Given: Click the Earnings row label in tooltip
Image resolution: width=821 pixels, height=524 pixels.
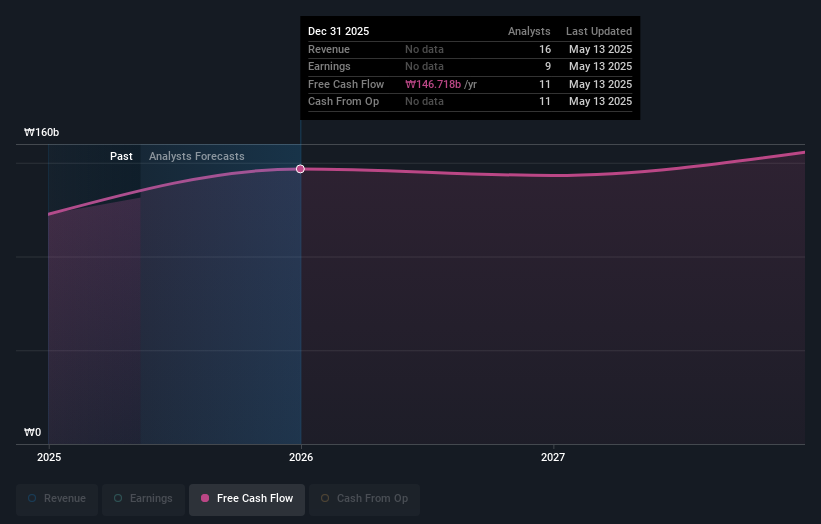Looking at the screenshot, I should [x=329, y=66].
